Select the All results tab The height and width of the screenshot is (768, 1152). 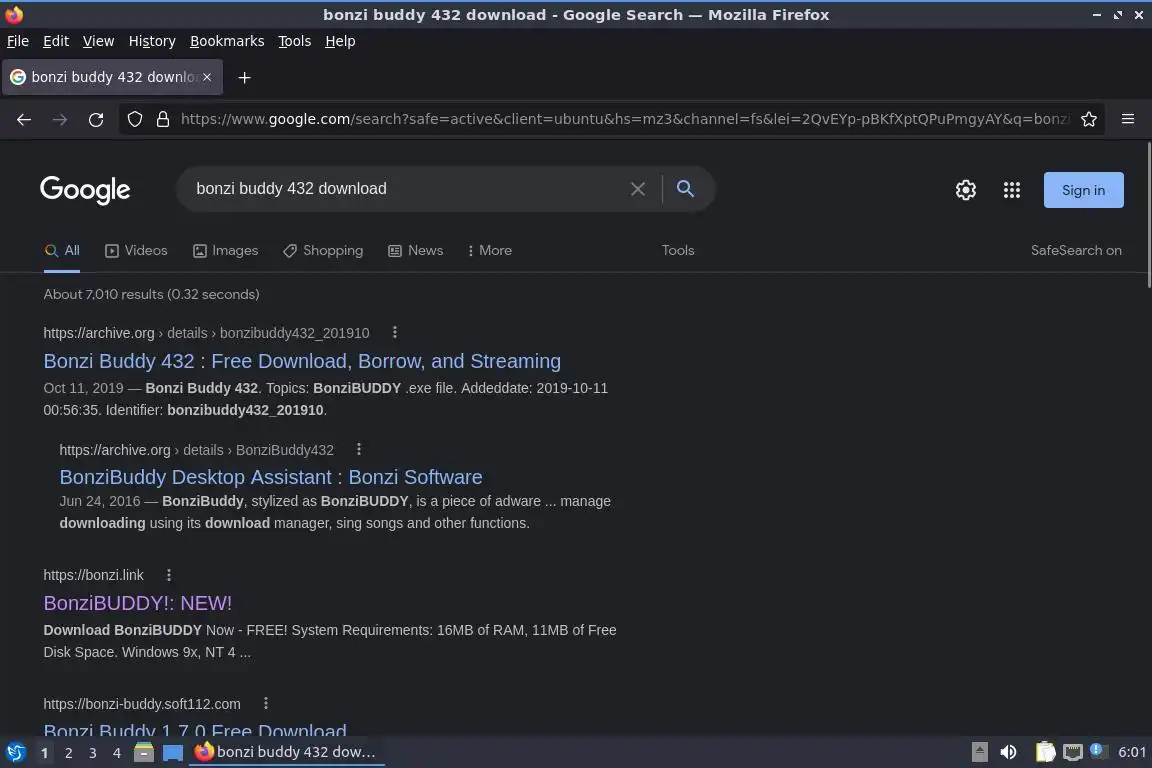(62, 251)
